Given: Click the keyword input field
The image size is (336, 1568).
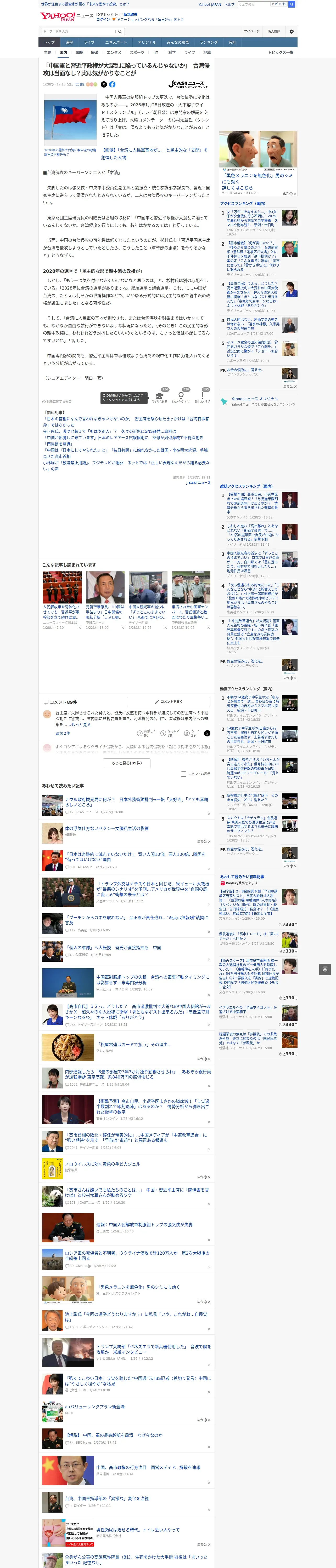Looking at the screenshot, I should (x=78, y=31).
